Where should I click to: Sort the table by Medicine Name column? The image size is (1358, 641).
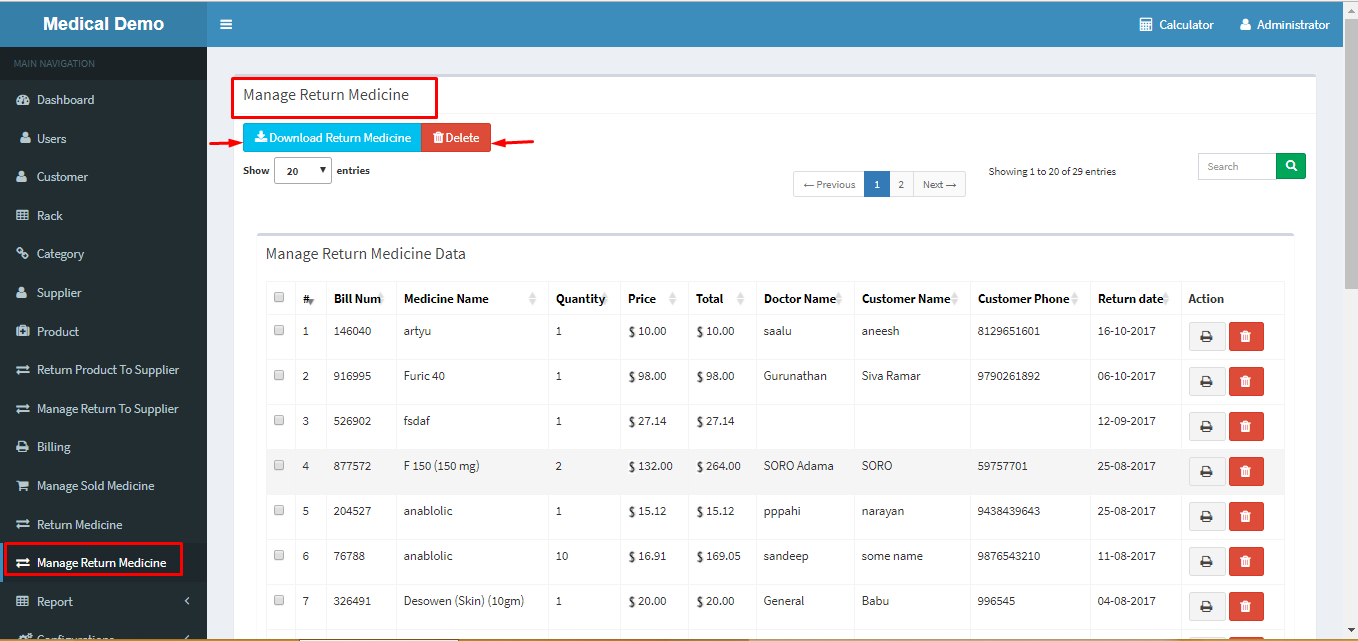click(x=472, y=298)
